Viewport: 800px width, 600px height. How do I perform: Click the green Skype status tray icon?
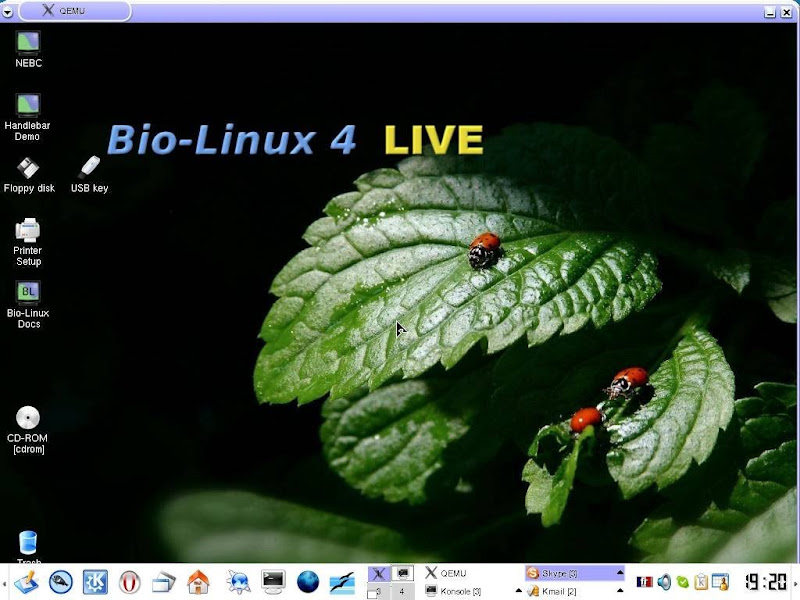683,582
